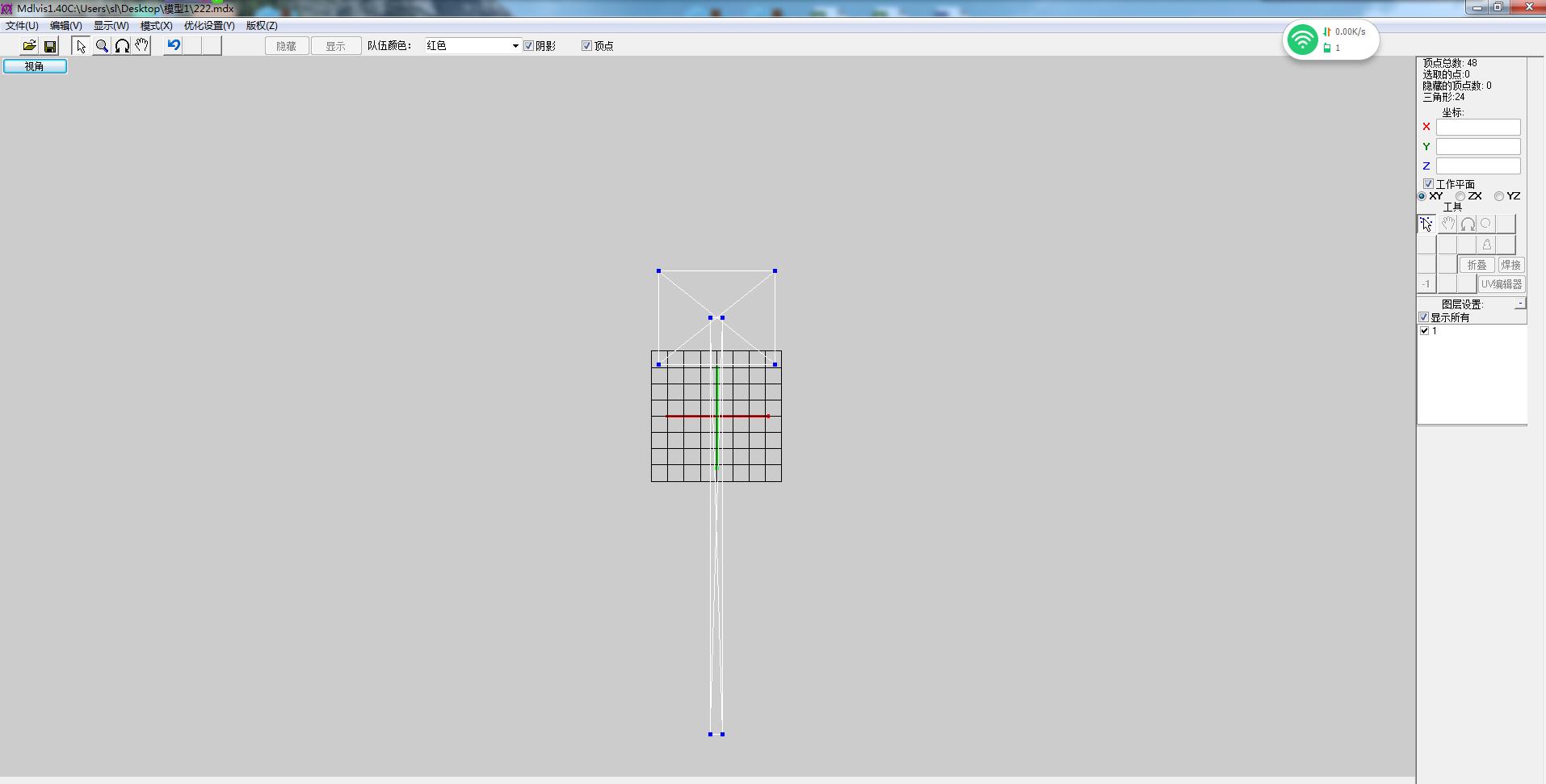The image size is (1546, 784).
Task: Select the magnifier zoom tool
Action: click(x=102, y=46)
